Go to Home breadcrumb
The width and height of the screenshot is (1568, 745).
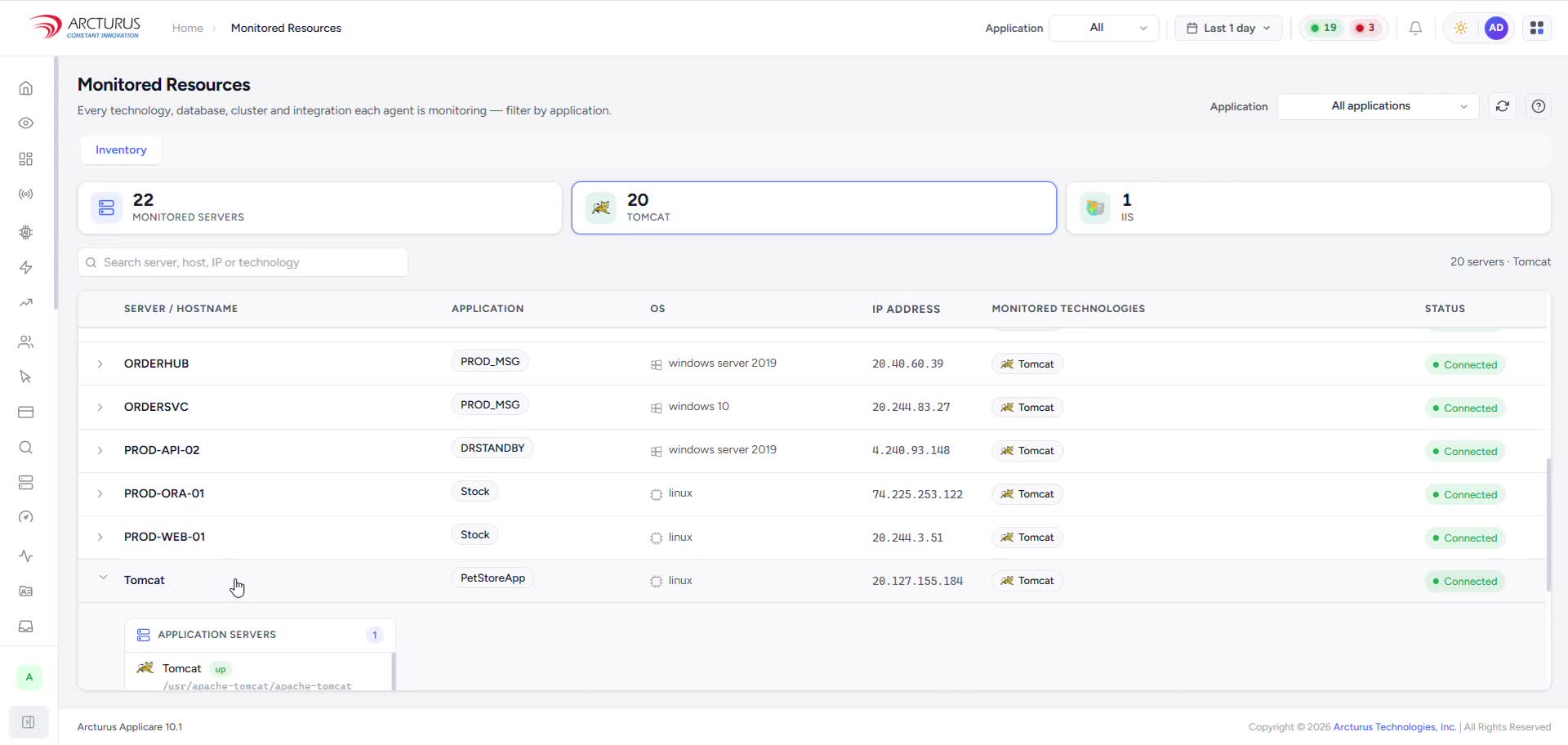pos(187,28)
